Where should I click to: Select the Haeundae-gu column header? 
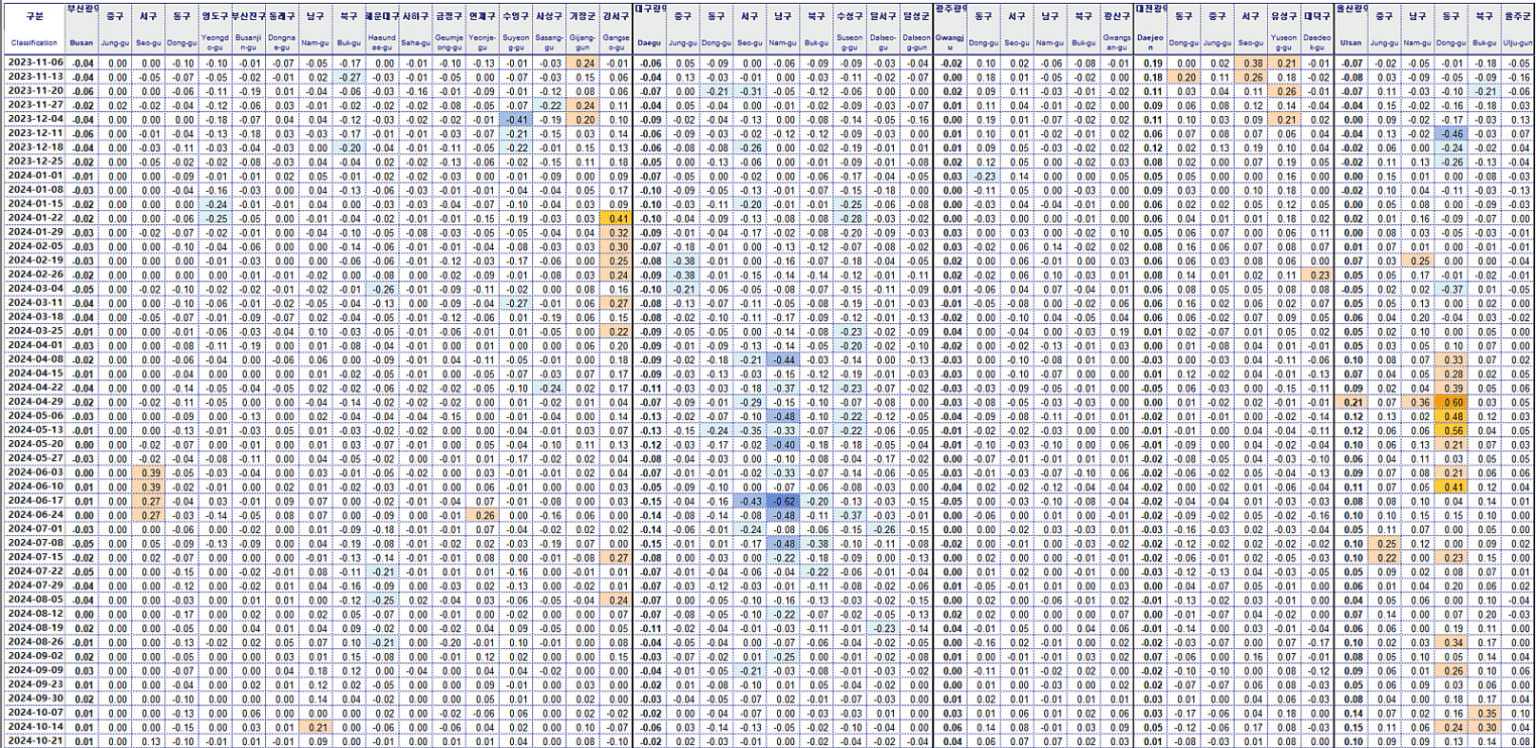point(383,44)
